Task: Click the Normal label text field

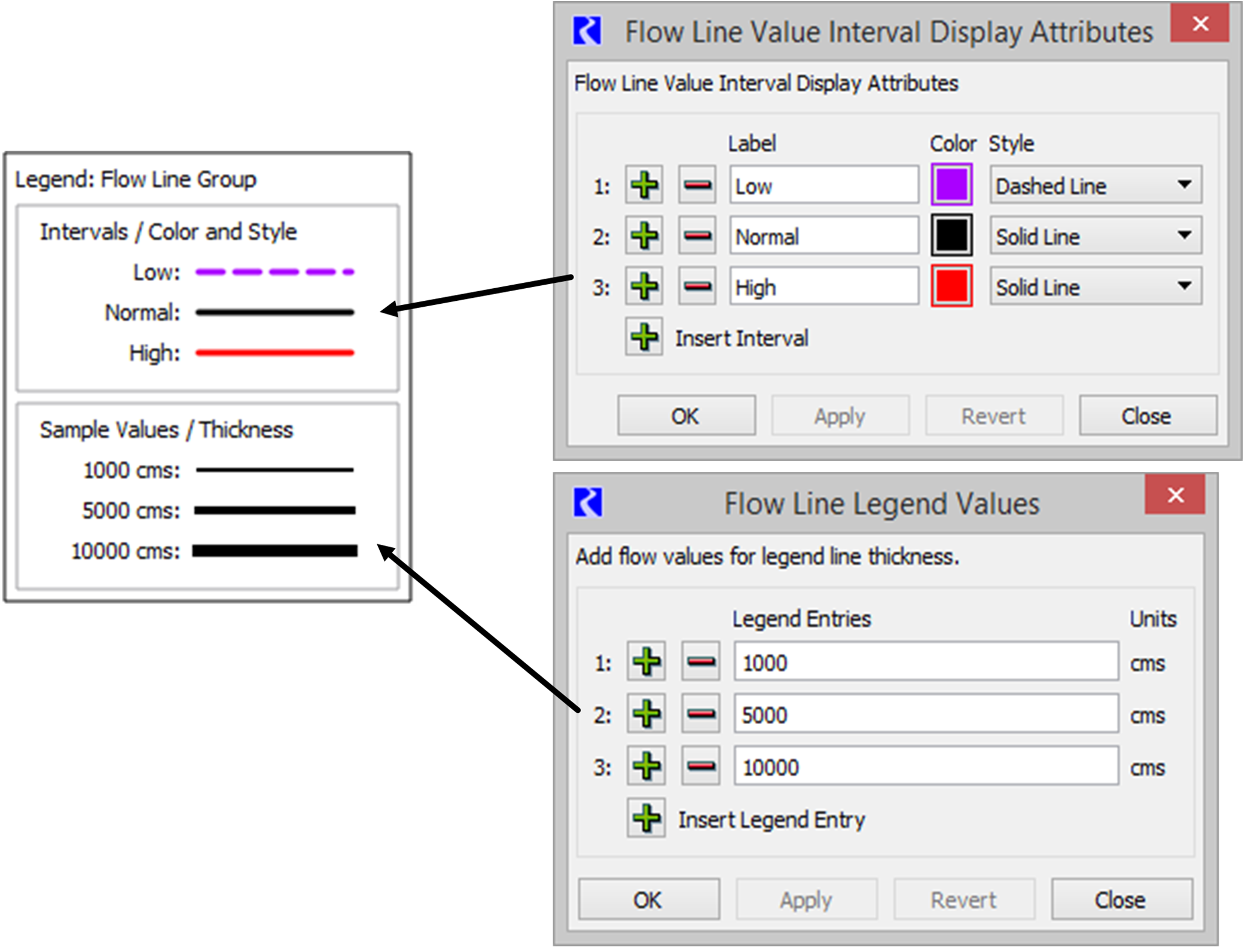Action: pyautogui.click(x=823, y=236)
